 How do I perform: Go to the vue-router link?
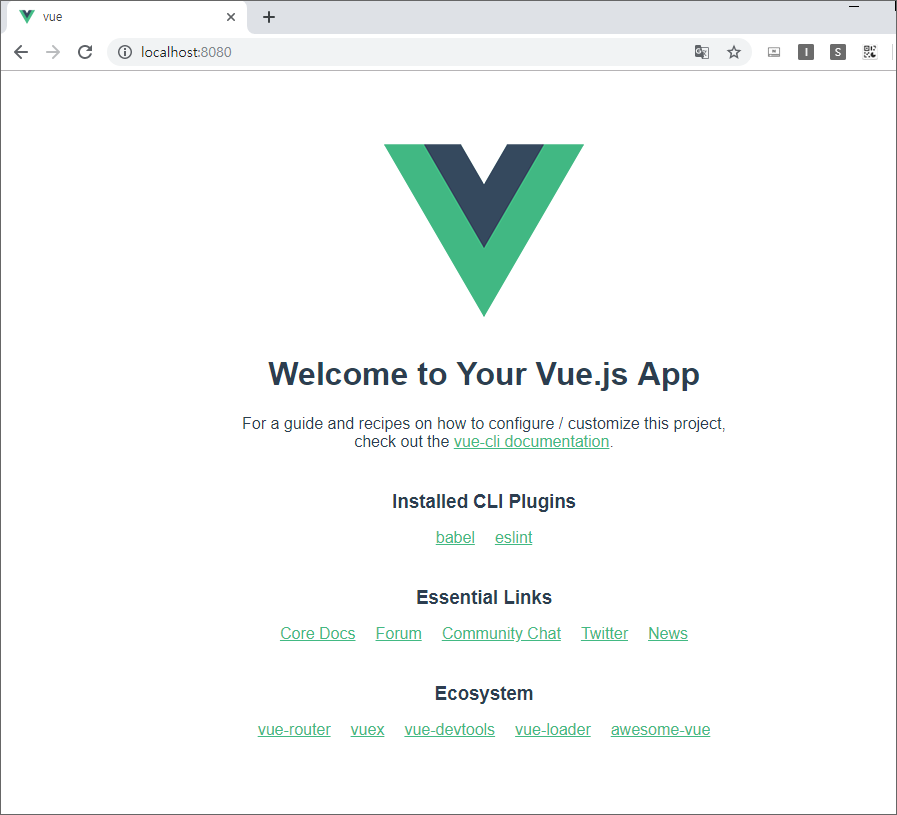click(294, 730)
